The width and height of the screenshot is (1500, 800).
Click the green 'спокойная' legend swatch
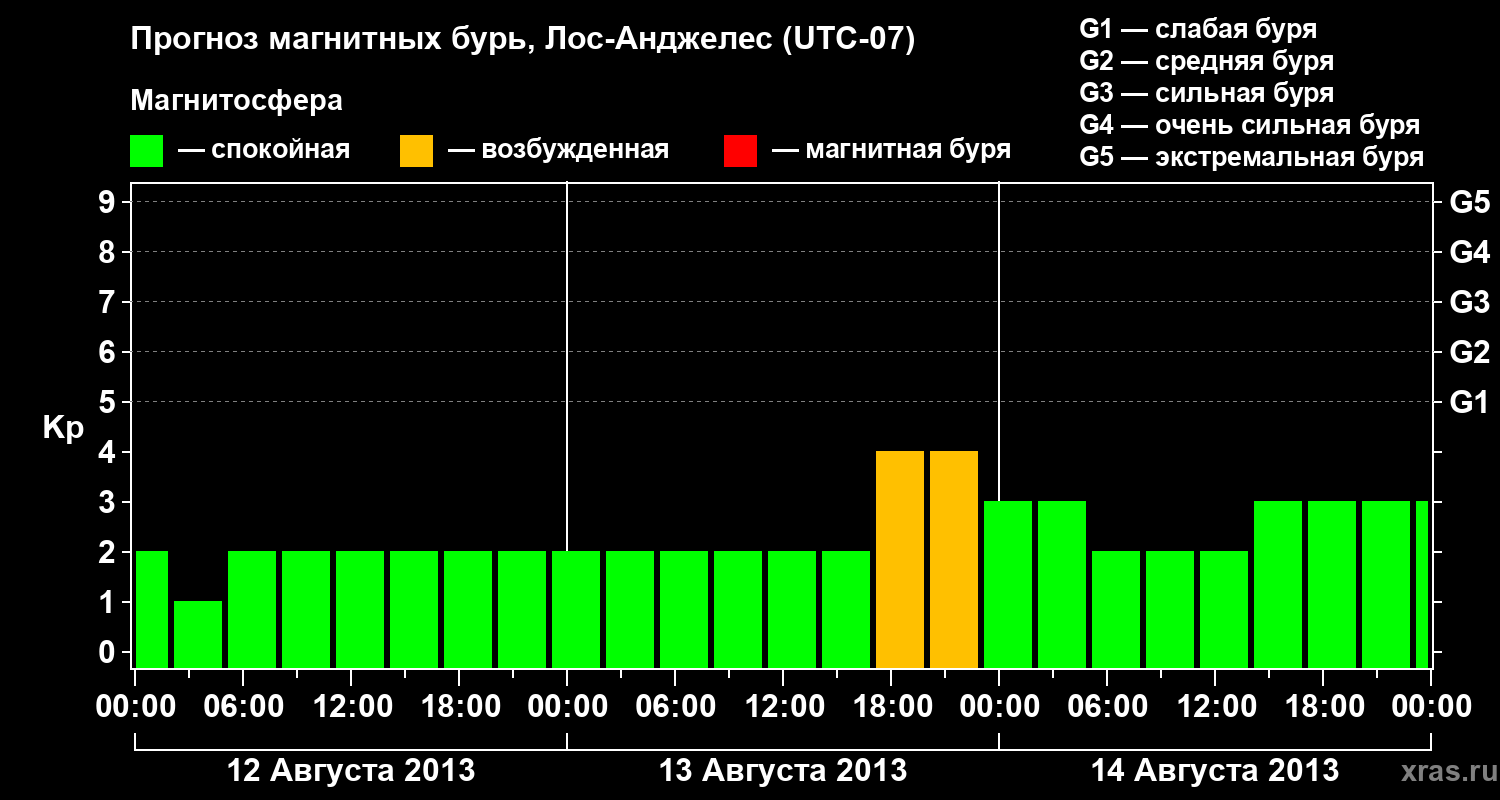pos(147,151)
